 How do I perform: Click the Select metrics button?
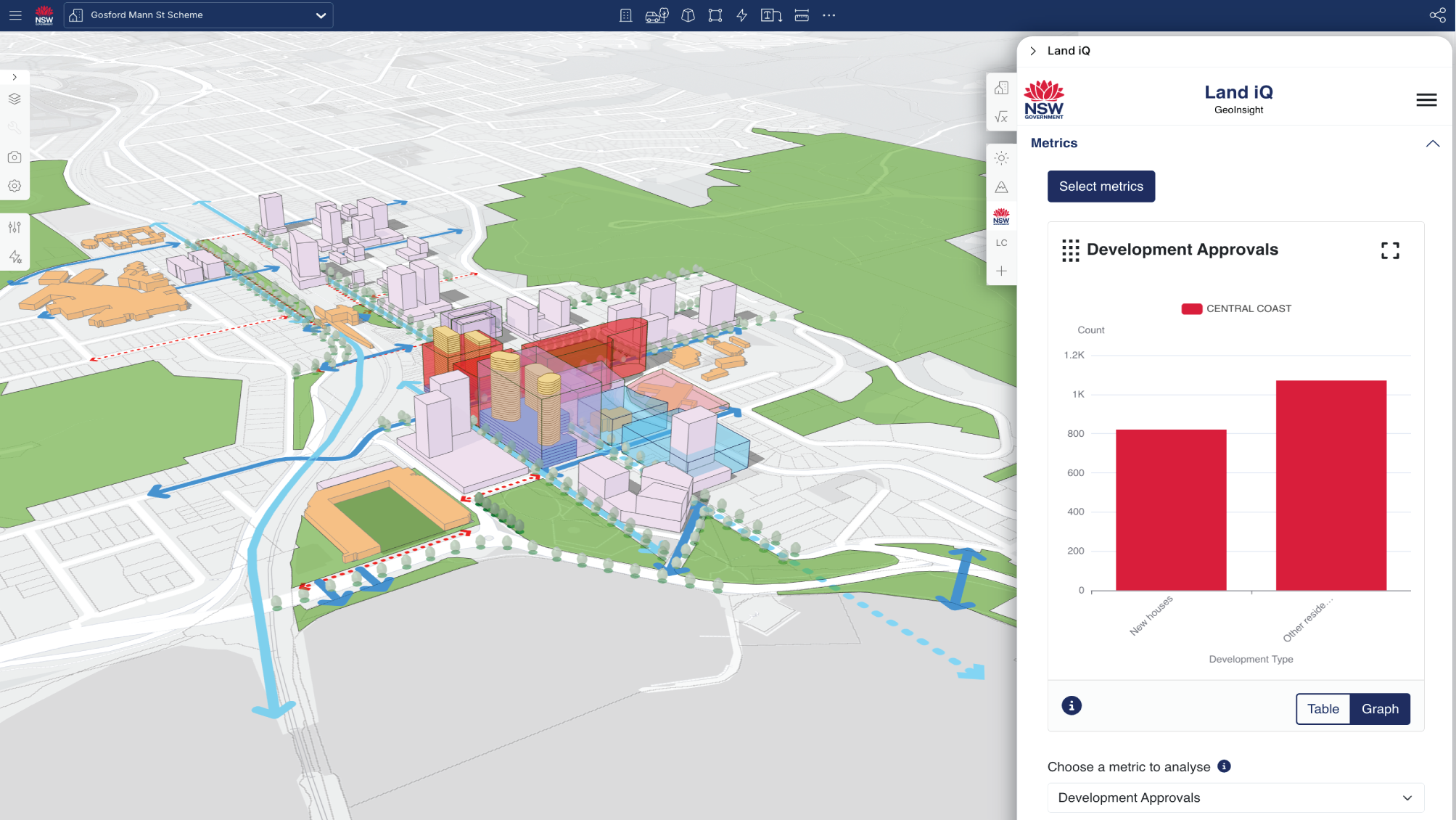point(1101,186)
